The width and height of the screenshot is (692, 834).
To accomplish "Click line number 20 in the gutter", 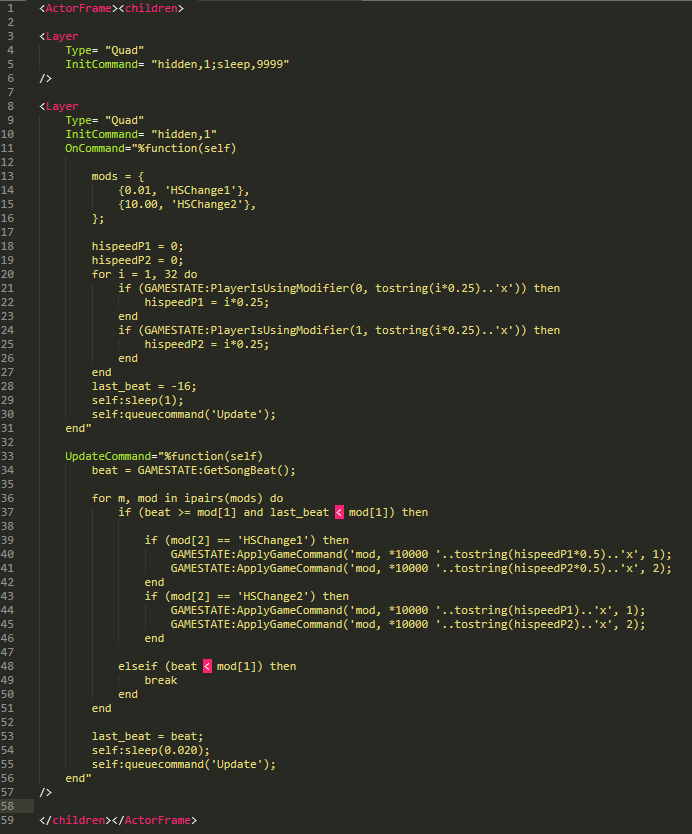I will [7, 274].
